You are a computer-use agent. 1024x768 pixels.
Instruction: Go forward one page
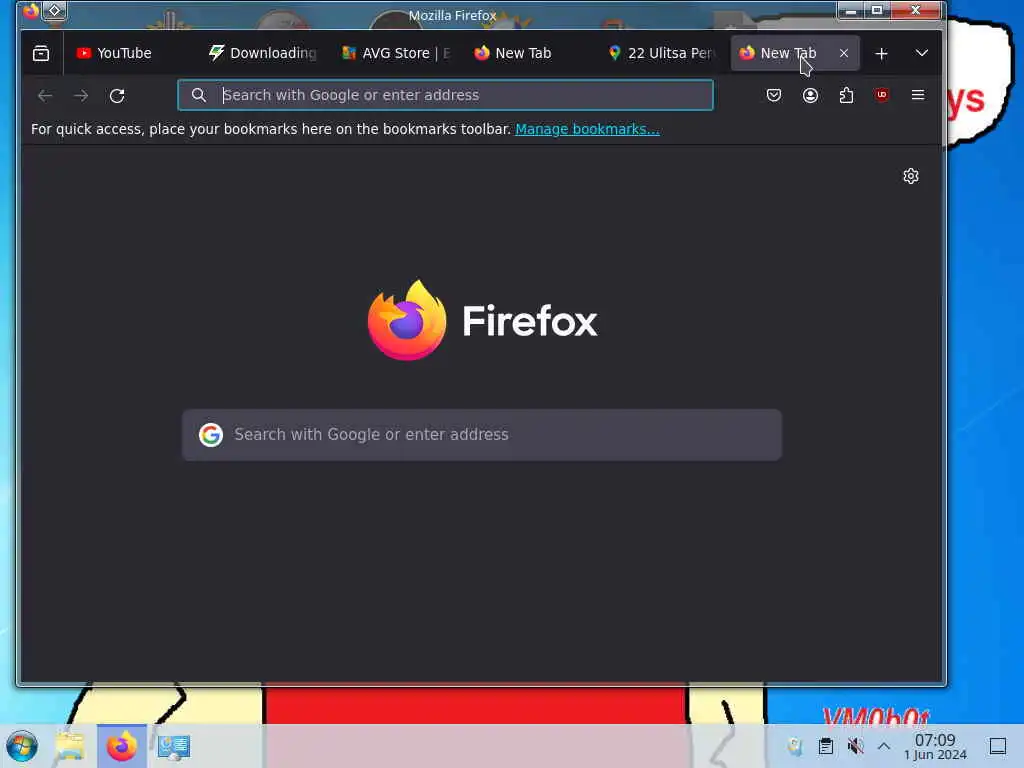coord(81,96)
